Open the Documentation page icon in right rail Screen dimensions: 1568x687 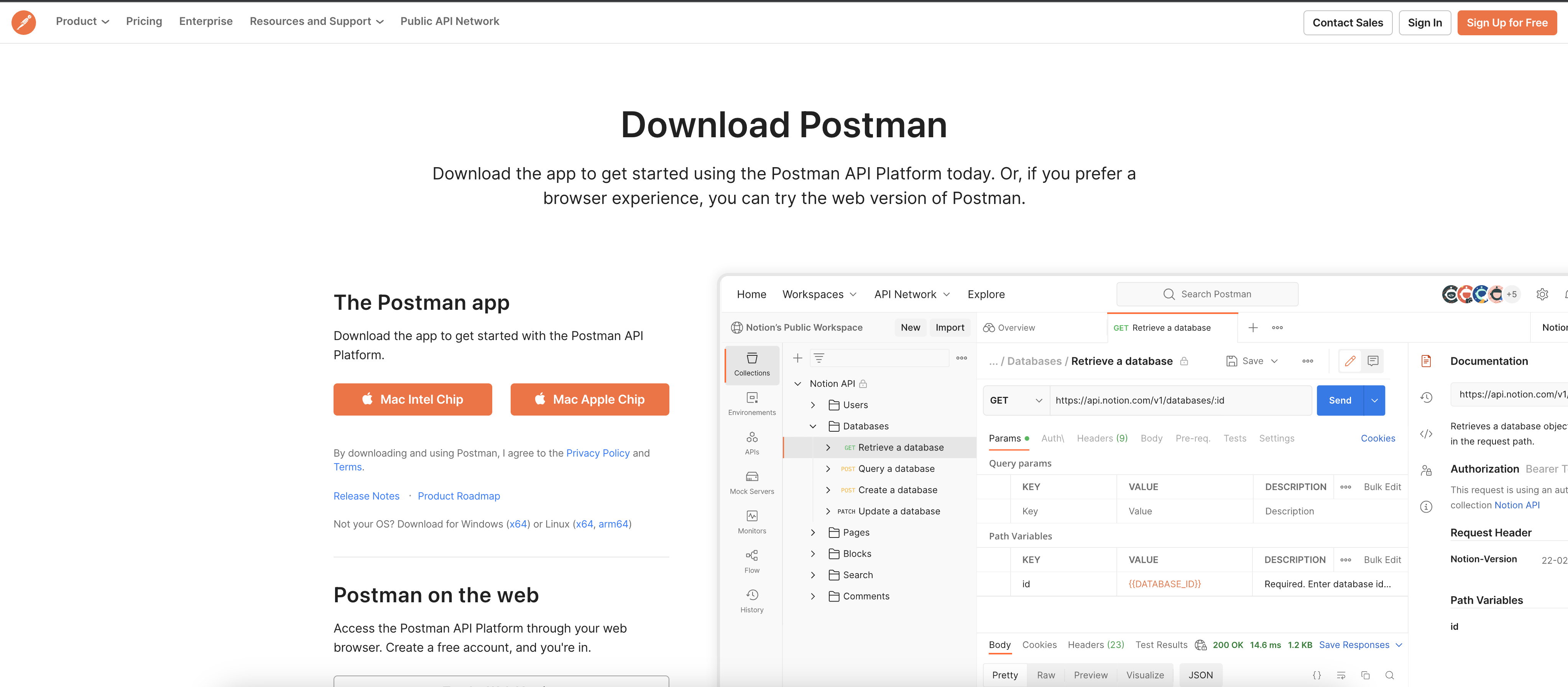[x=1426, y=362]
